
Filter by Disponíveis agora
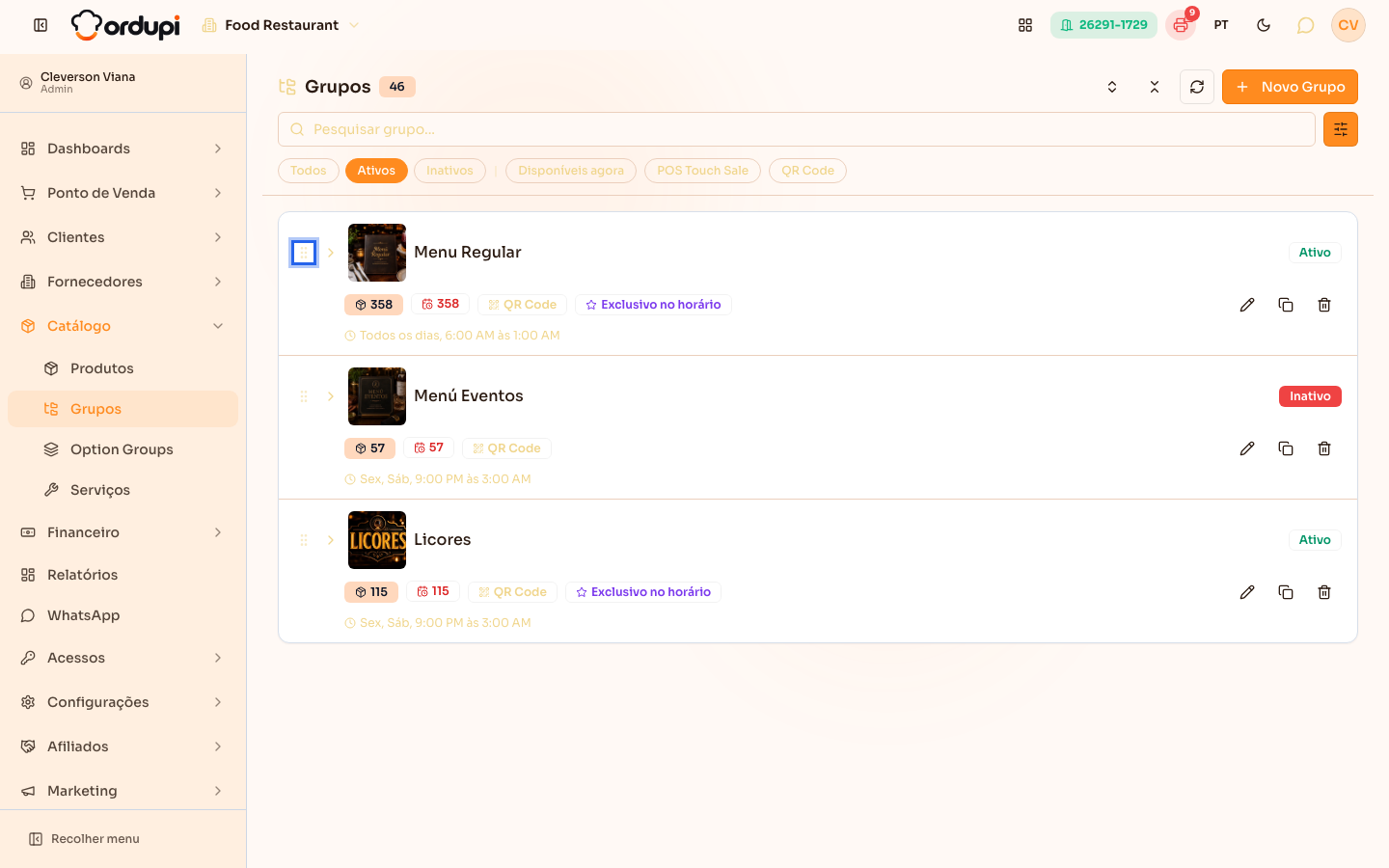coord(571,171)
